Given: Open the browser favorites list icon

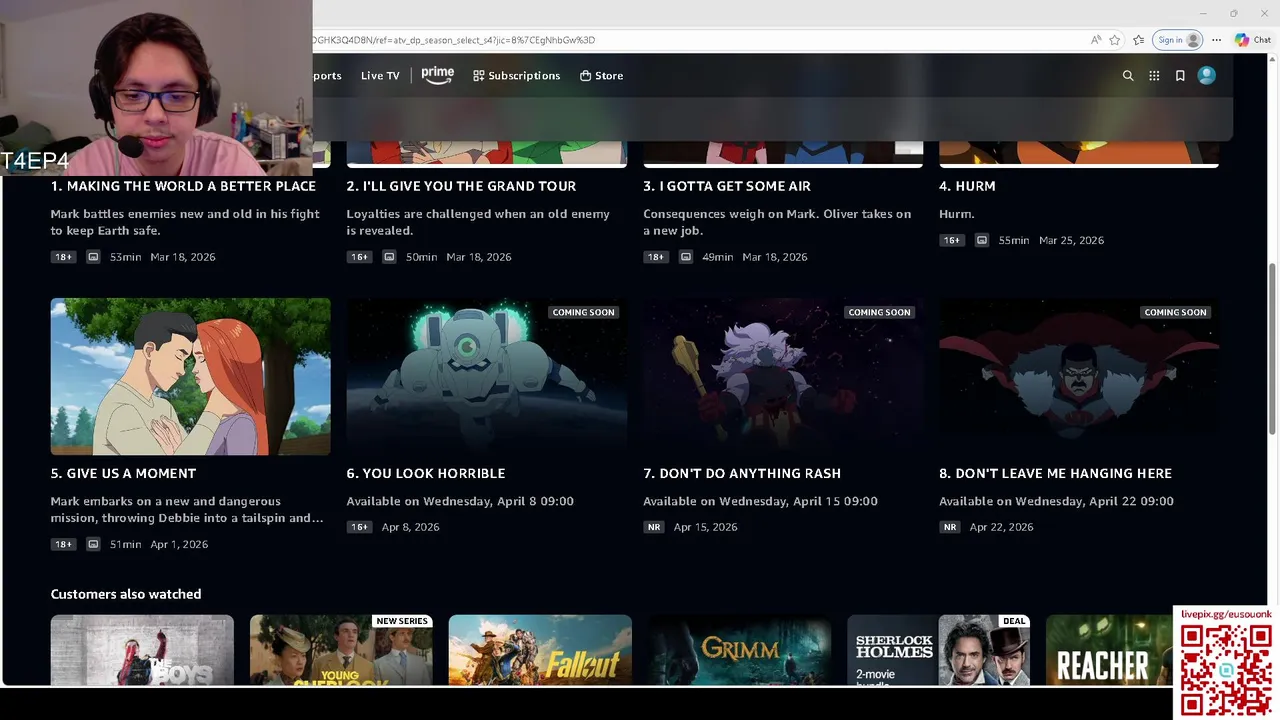Looking at the screenshot, I should coord(1138,40).
